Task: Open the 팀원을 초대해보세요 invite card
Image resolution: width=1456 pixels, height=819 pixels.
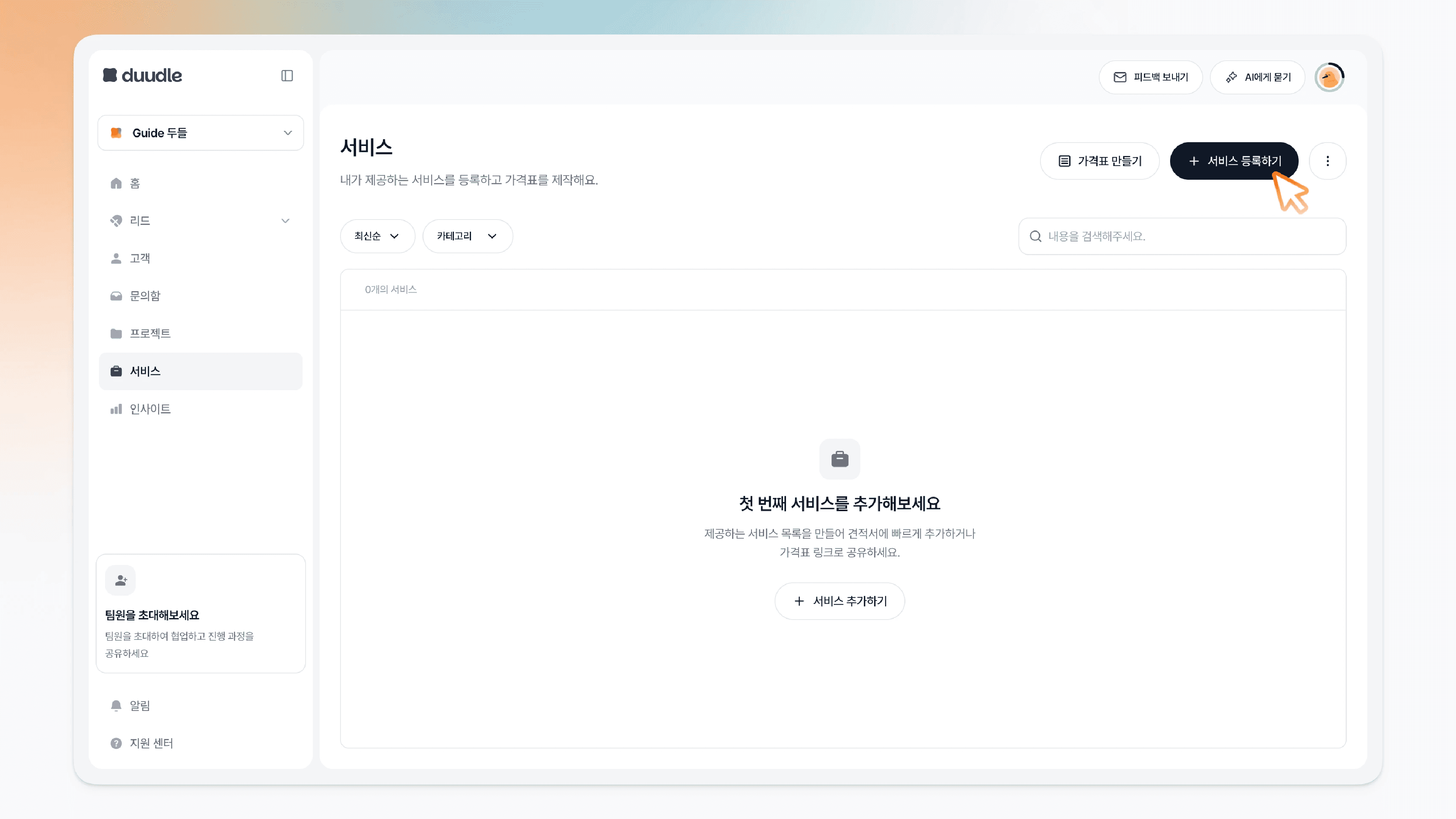Action: pyautogui.click(x=201, y=613)
